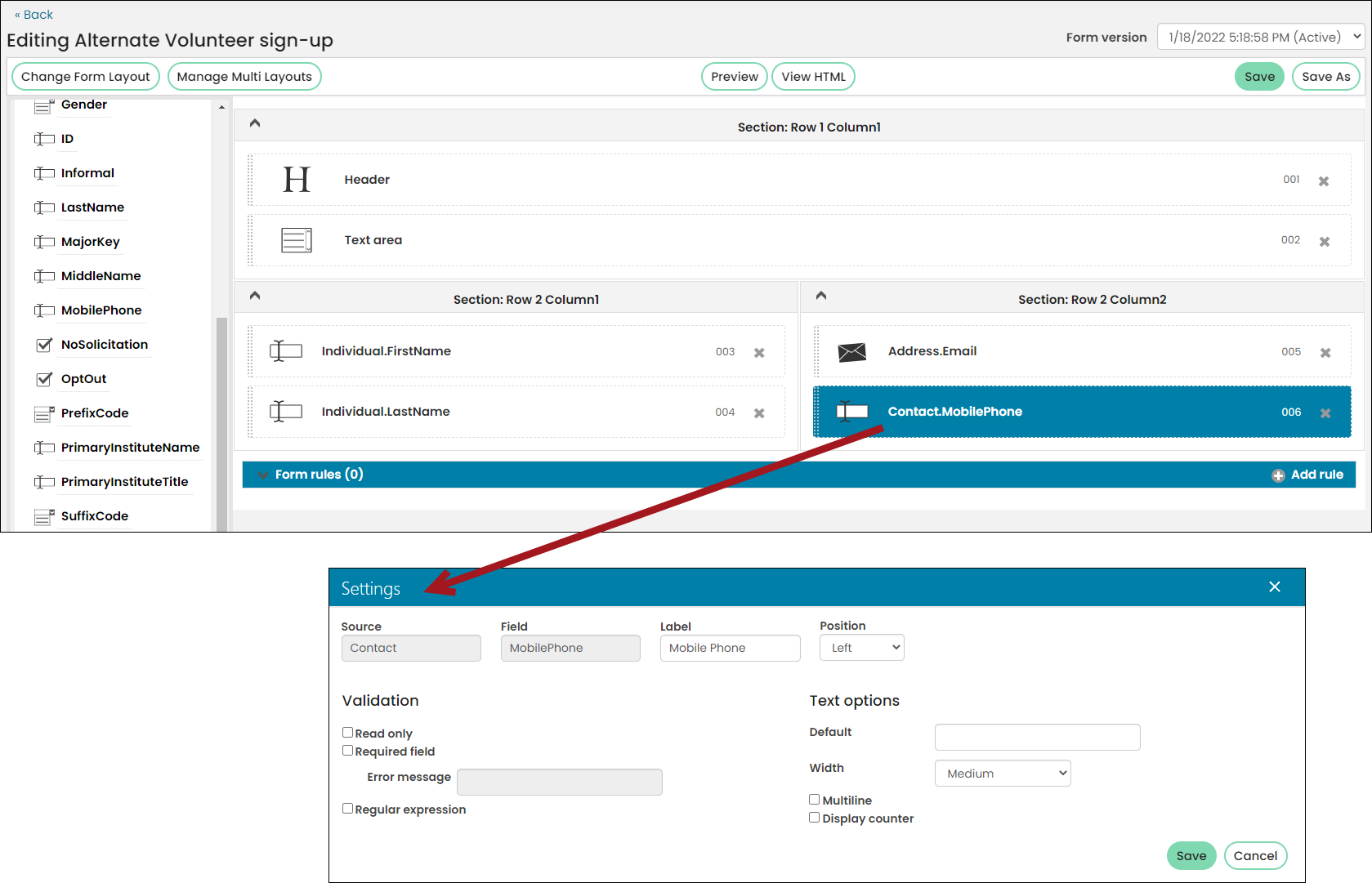Select NoSolicitation in the field list

tap(105, 345)
